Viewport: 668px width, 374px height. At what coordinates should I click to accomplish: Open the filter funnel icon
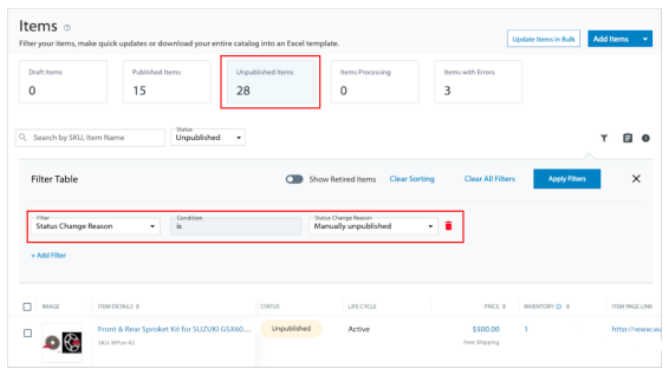(604, 138)
